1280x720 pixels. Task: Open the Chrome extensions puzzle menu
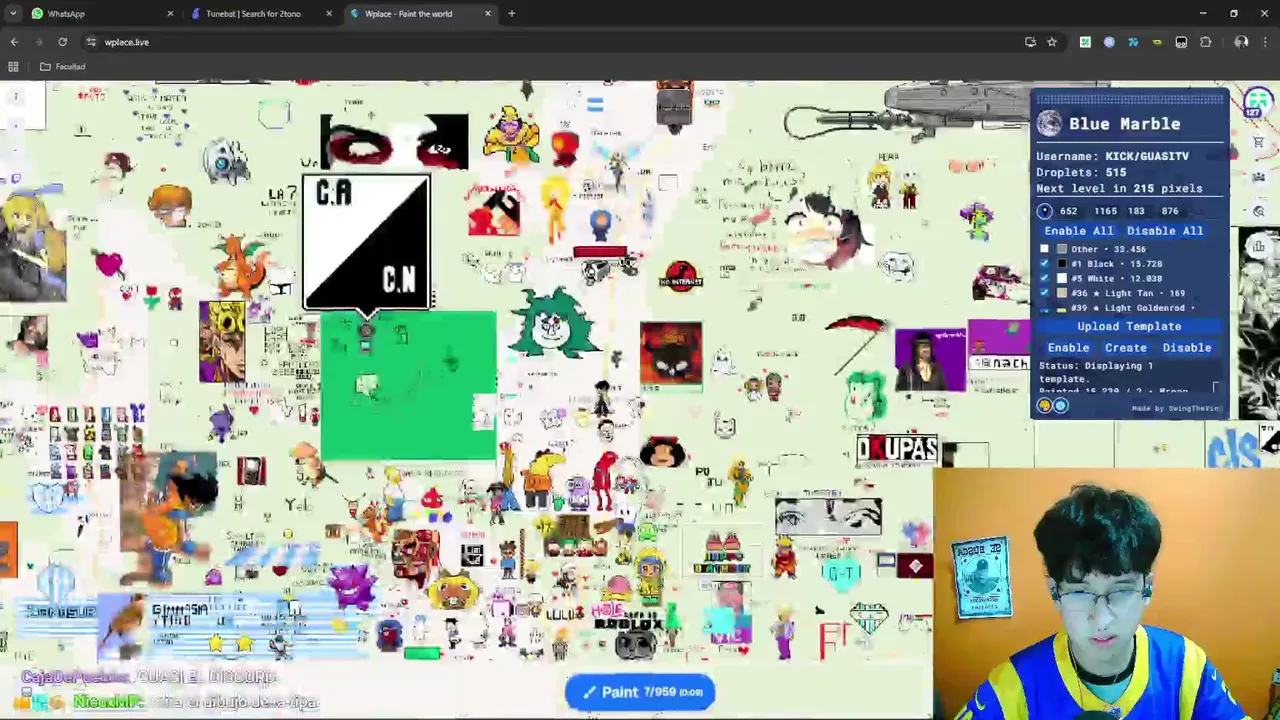1205,42
